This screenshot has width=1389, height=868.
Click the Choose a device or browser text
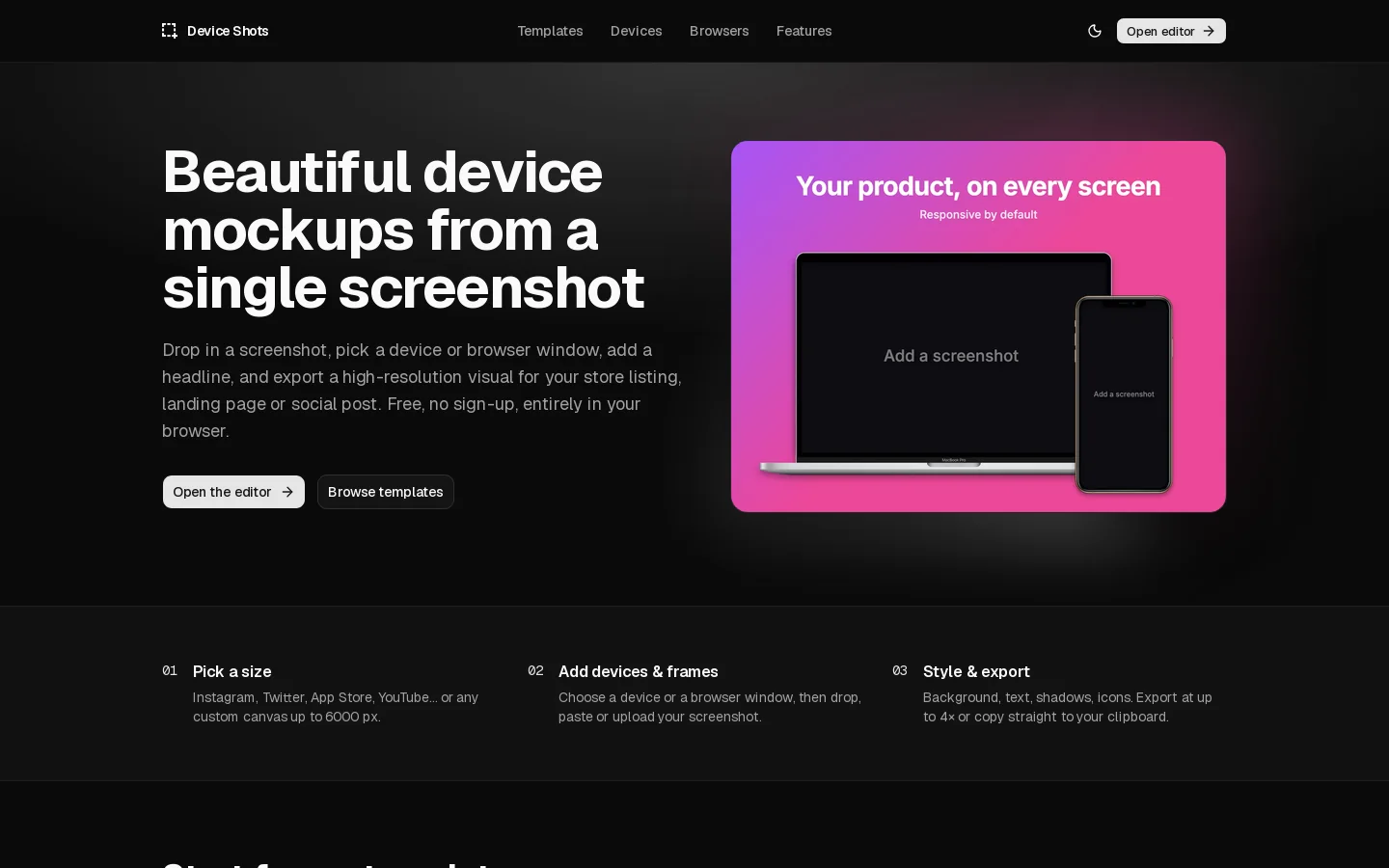pos(710,707)
